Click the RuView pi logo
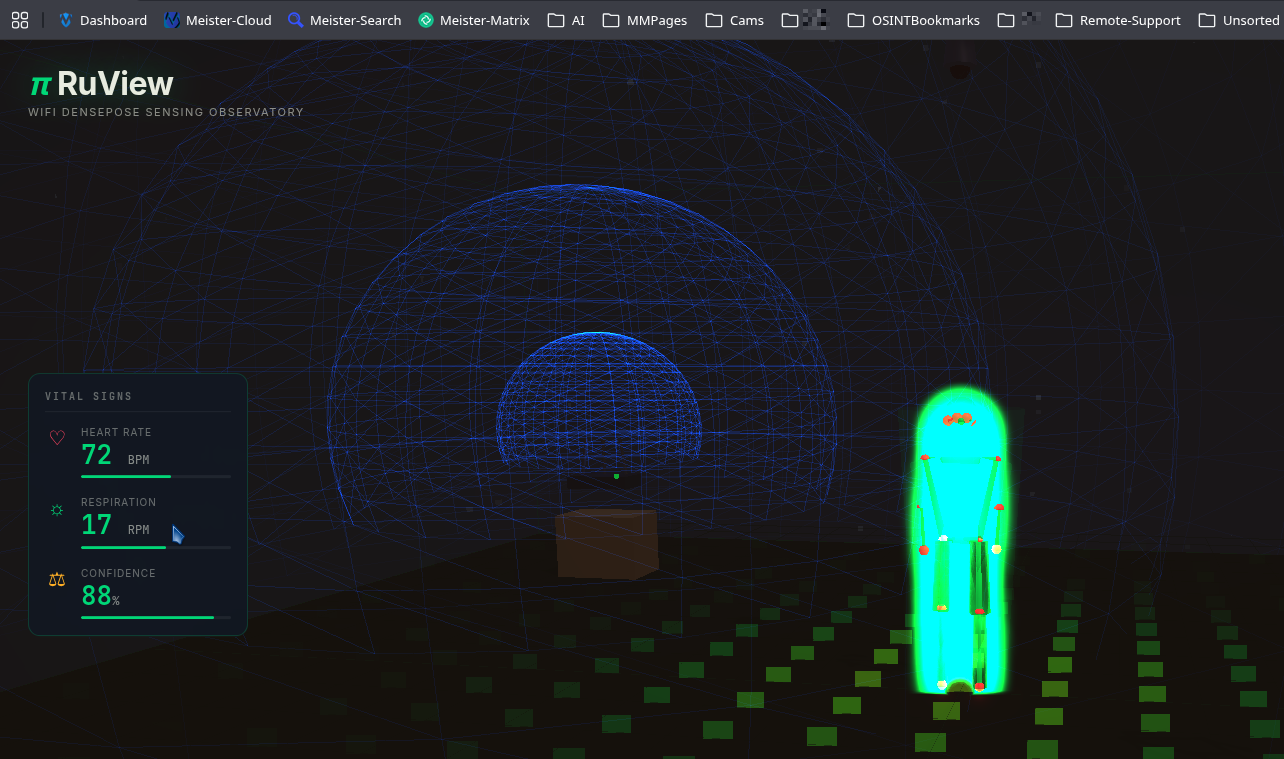This screenshot has width=1284, height=759. click(40, 84)
